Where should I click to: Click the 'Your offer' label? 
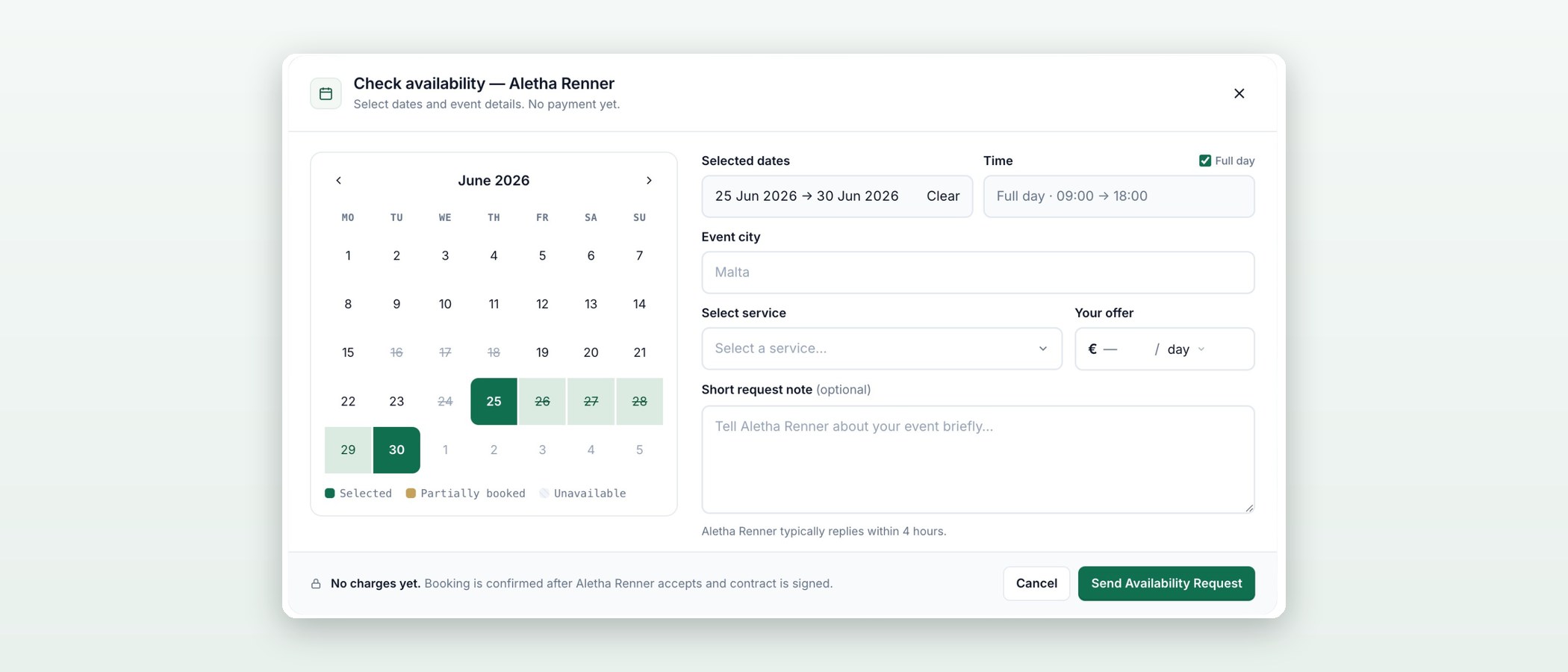[1104, 313]
